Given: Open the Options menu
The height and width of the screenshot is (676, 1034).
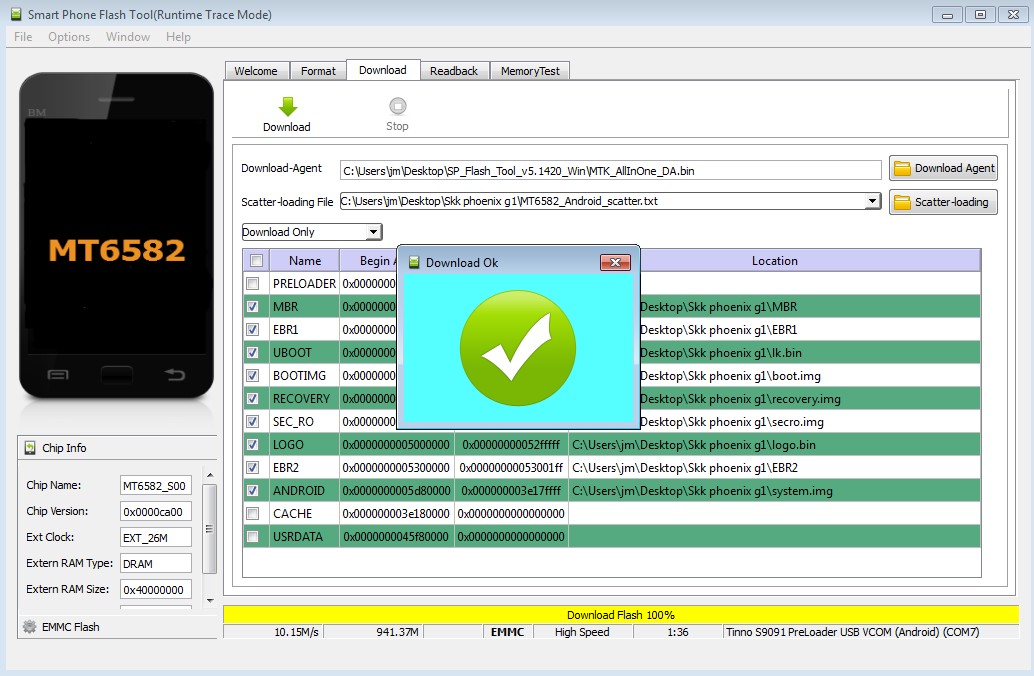Looking at the screenshot, I should (x=69, y=37).
